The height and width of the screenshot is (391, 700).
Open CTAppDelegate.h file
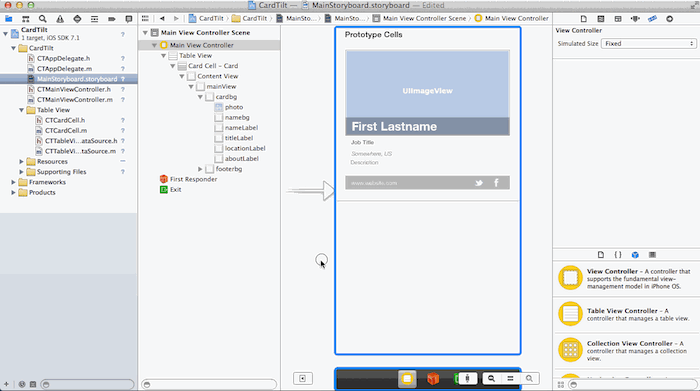63,58
